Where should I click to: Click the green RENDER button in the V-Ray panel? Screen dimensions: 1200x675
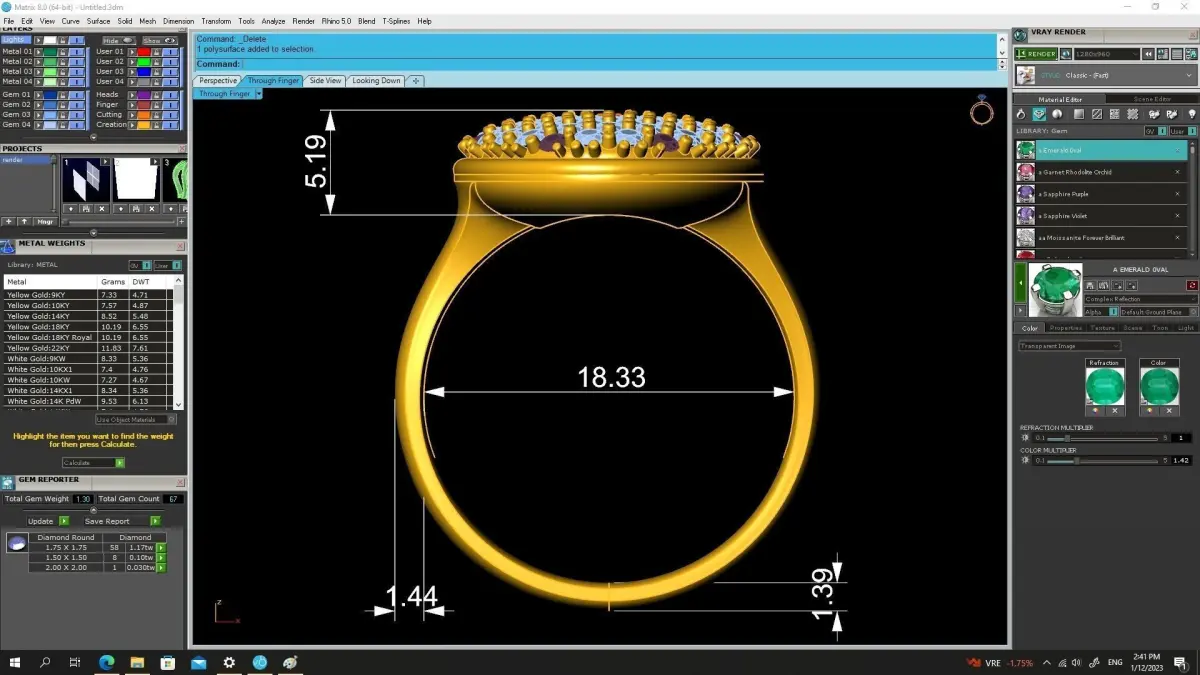pyautogui.click(x=1036, y=54)
